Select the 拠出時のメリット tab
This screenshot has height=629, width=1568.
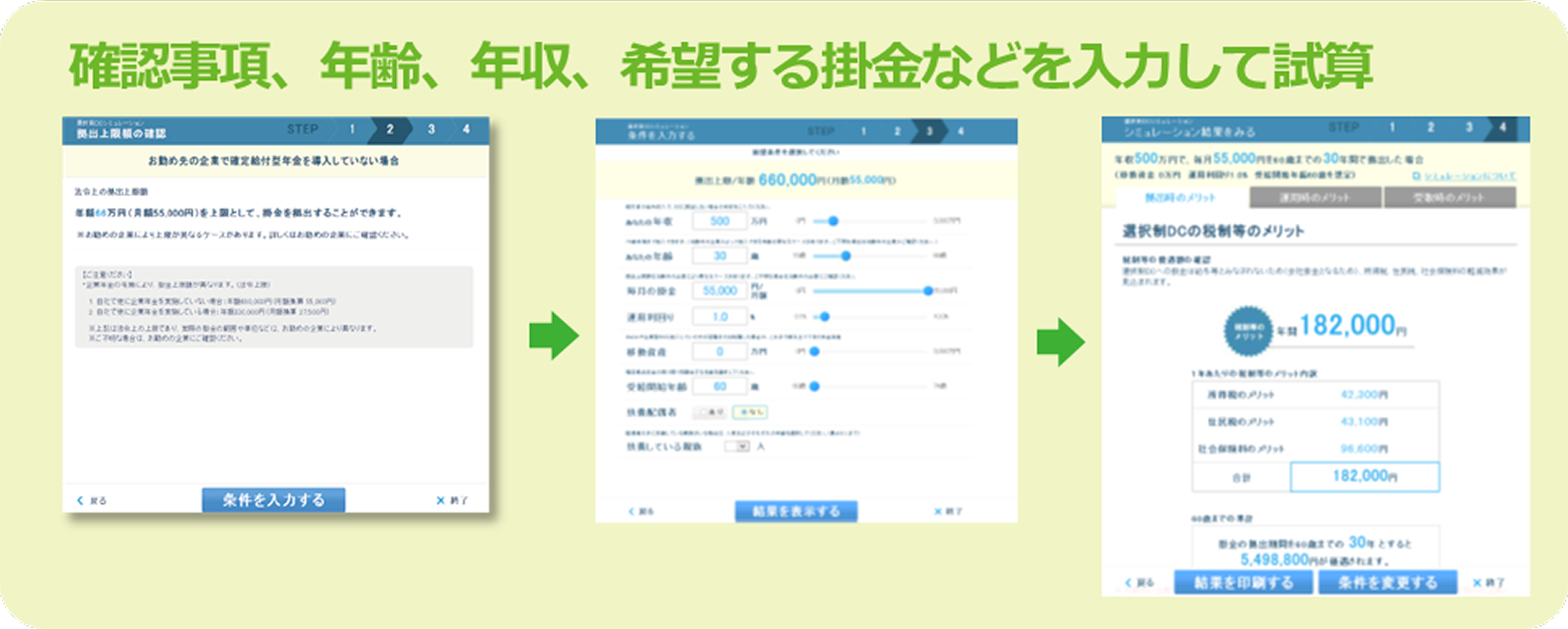click(x=1180, y=198)
